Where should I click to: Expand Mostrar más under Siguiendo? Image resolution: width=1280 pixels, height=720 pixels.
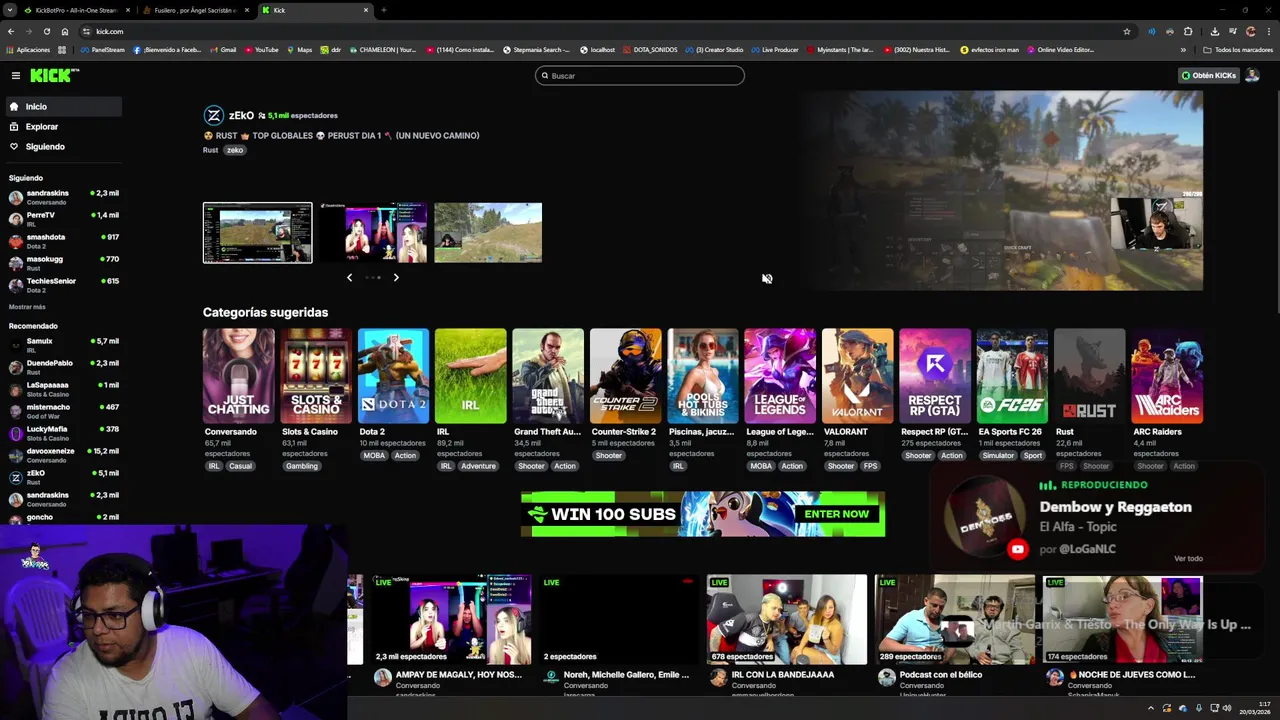[27, 307]
